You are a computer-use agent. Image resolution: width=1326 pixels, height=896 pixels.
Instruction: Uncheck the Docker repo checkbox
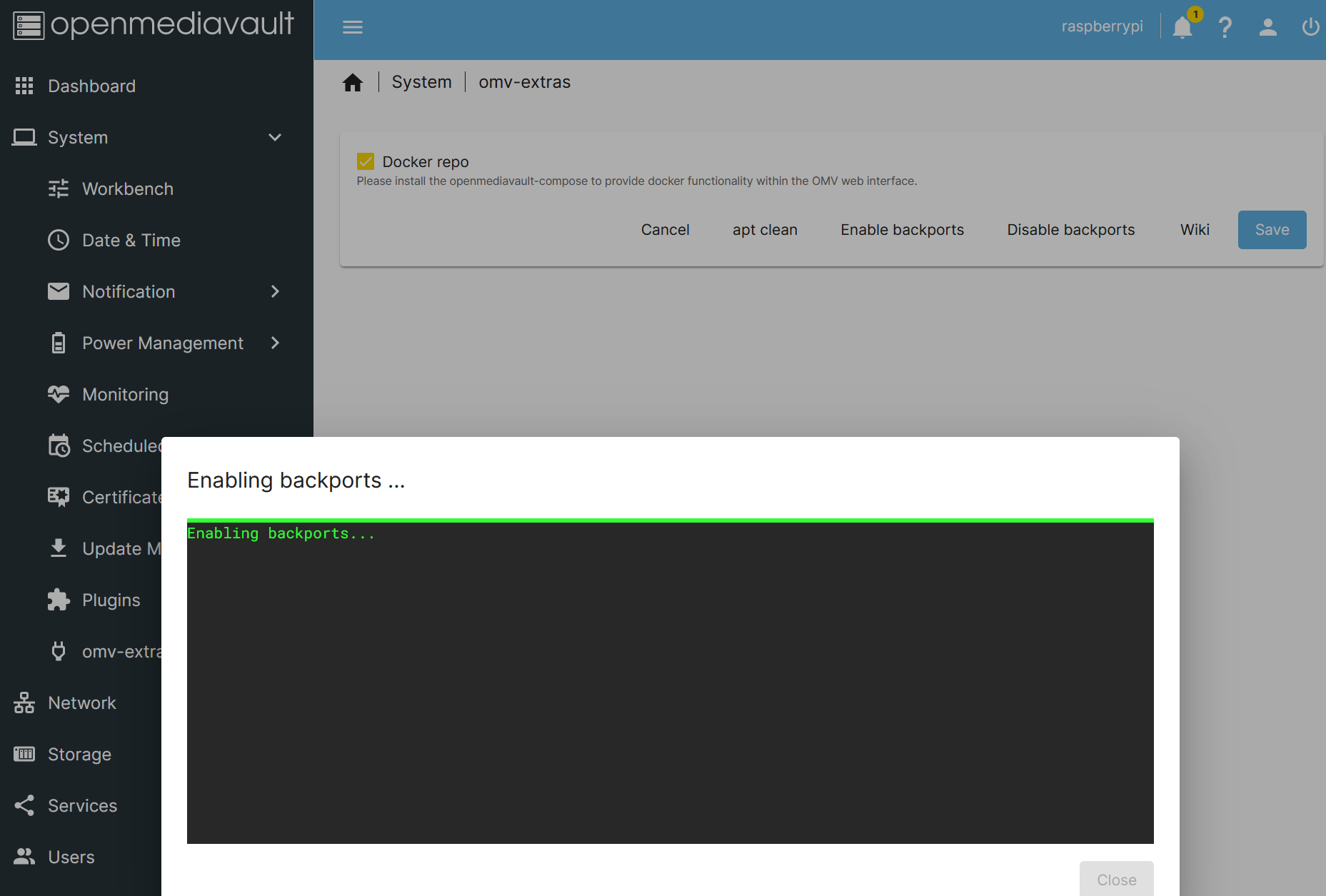point(366,161)
